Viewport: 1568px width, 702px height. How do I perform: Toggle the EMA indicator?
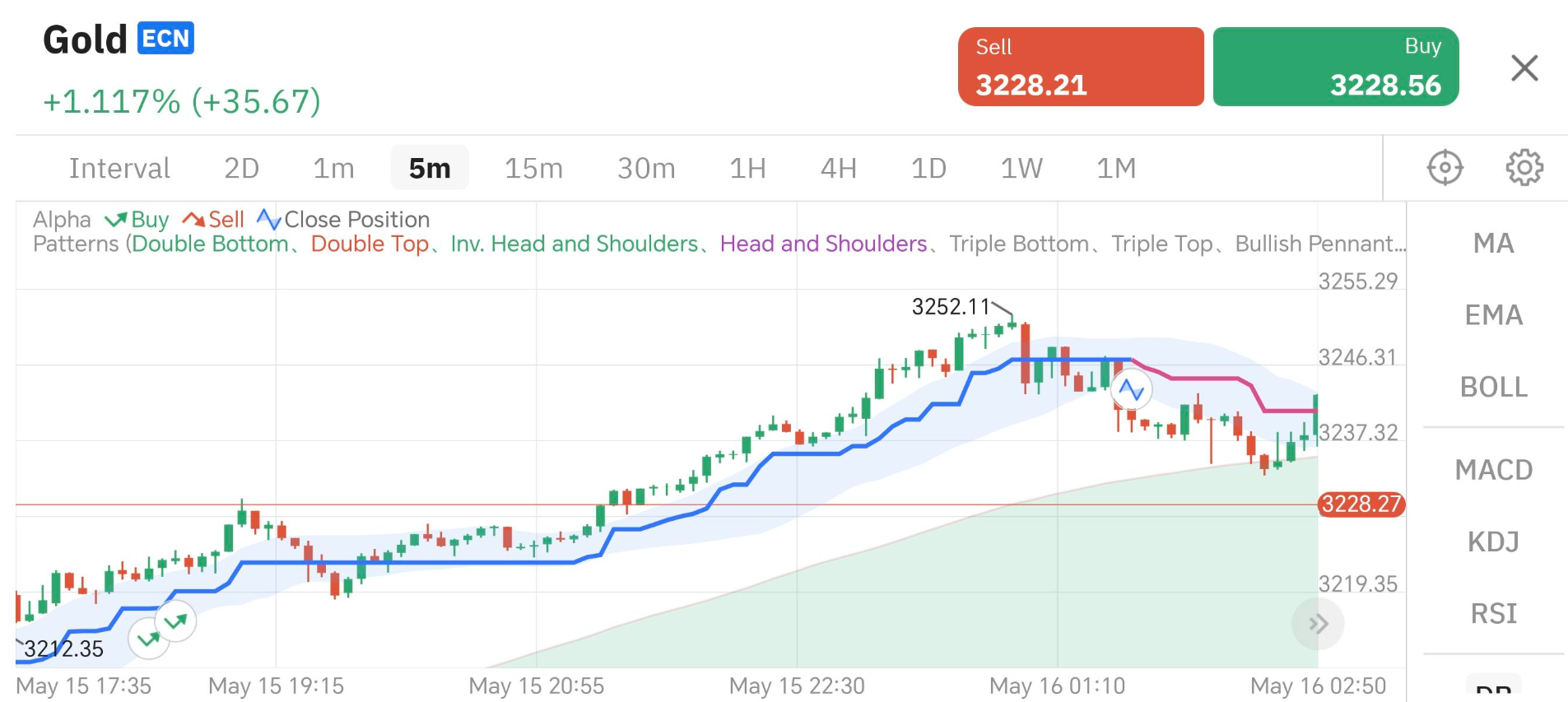click(x=1493, y=315)
